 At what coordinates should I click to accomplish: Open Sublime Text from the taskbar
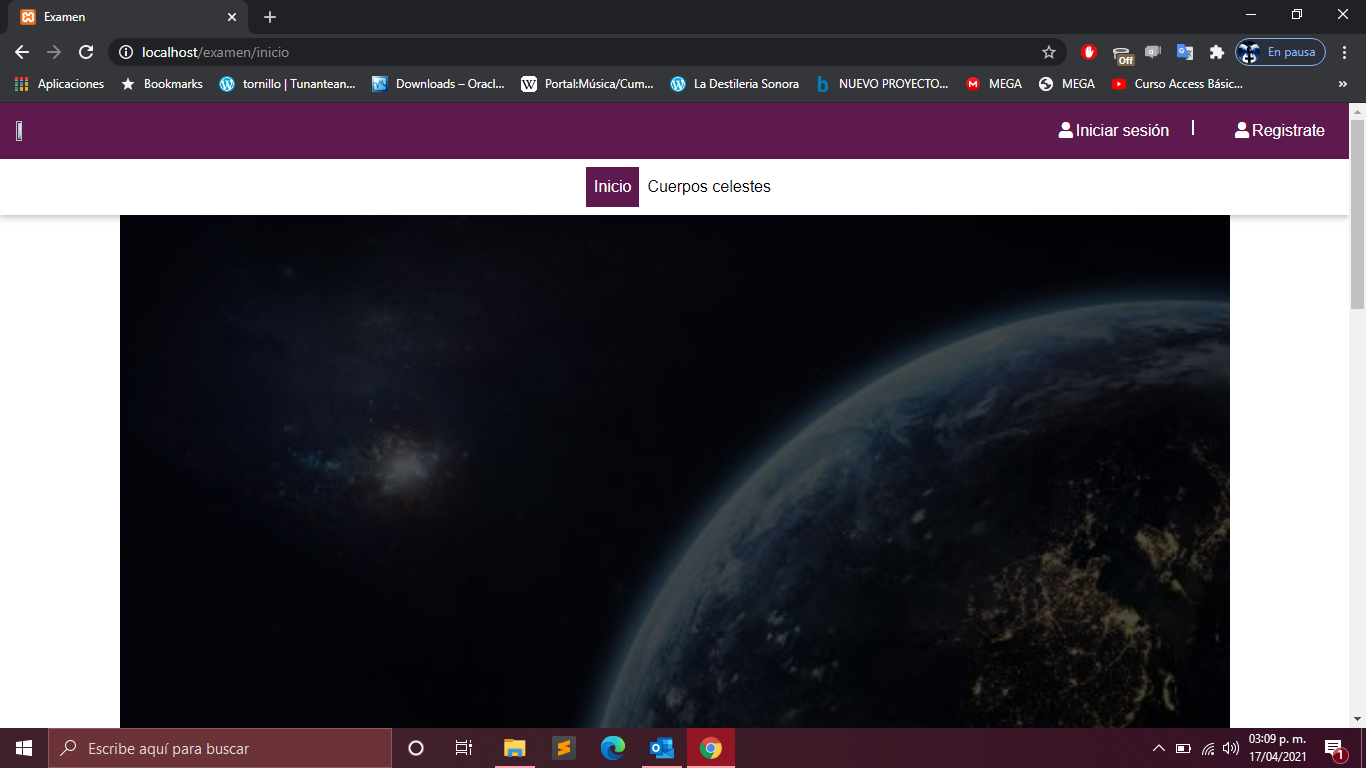[x=563, y=748]
